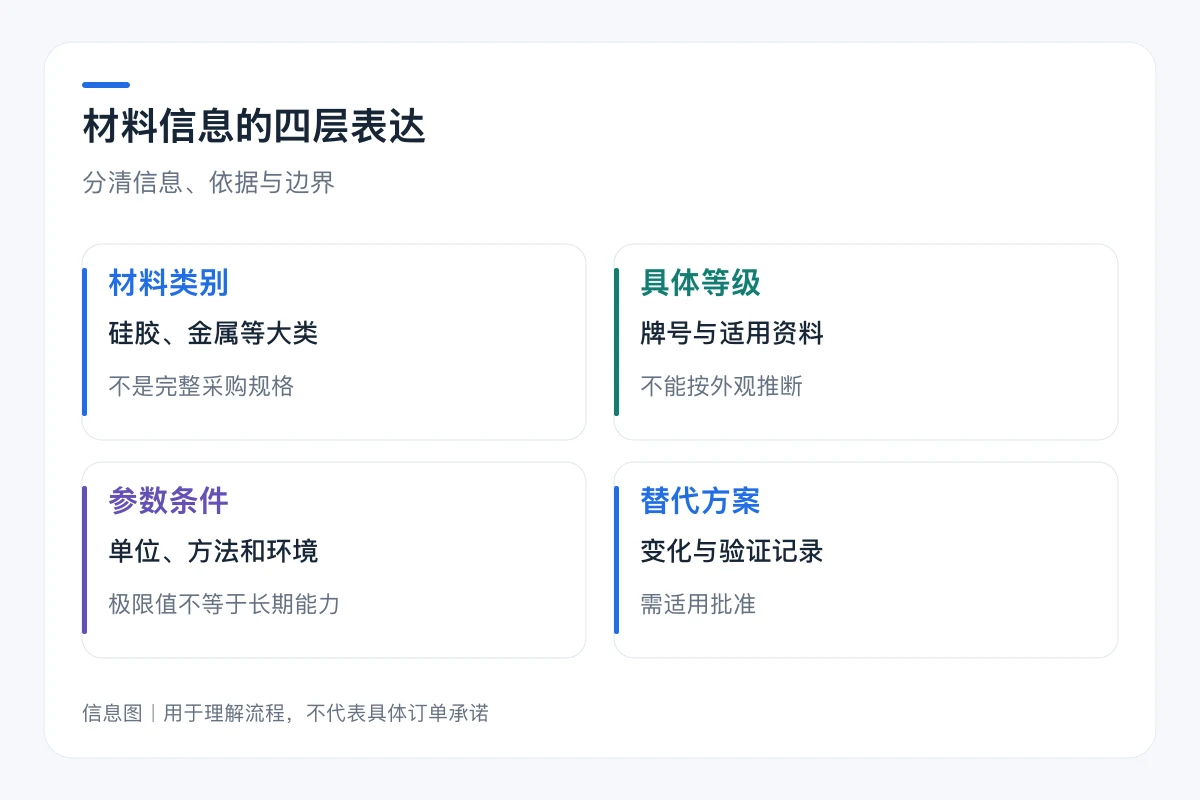Select the 参数条件 card heading
This screenshot has width=1200, height=800.
pos(168,501)
